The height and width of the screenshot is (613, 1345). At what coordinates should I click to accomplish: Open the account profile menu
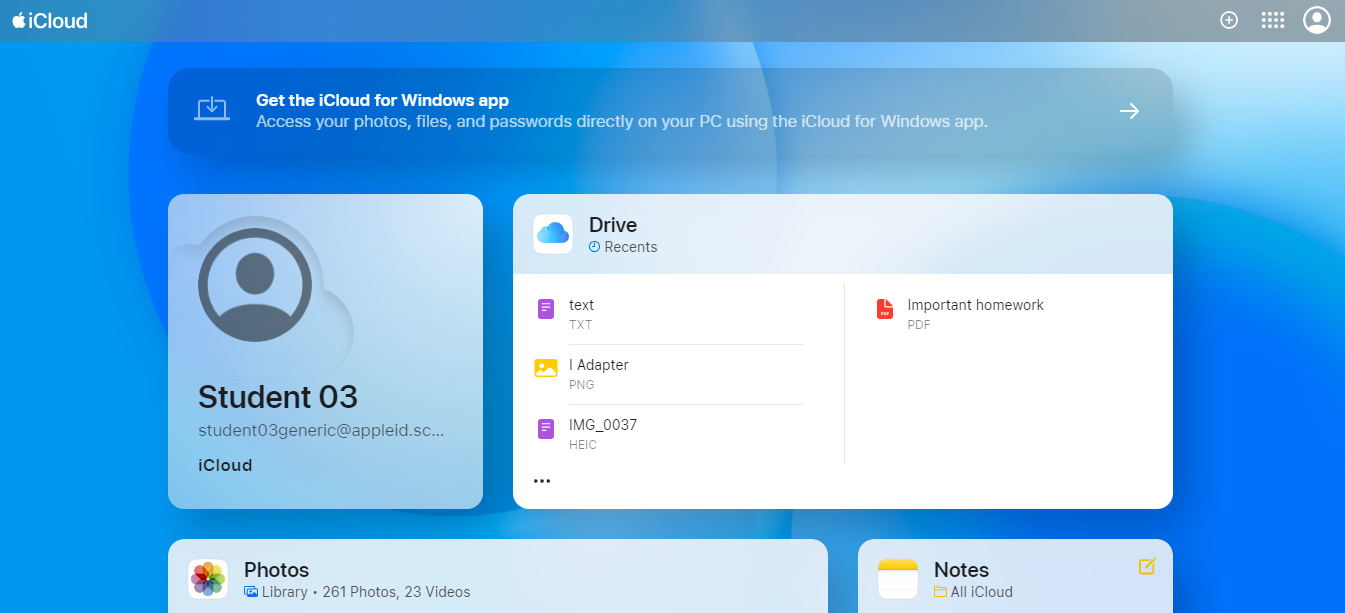click(1317, 20)
